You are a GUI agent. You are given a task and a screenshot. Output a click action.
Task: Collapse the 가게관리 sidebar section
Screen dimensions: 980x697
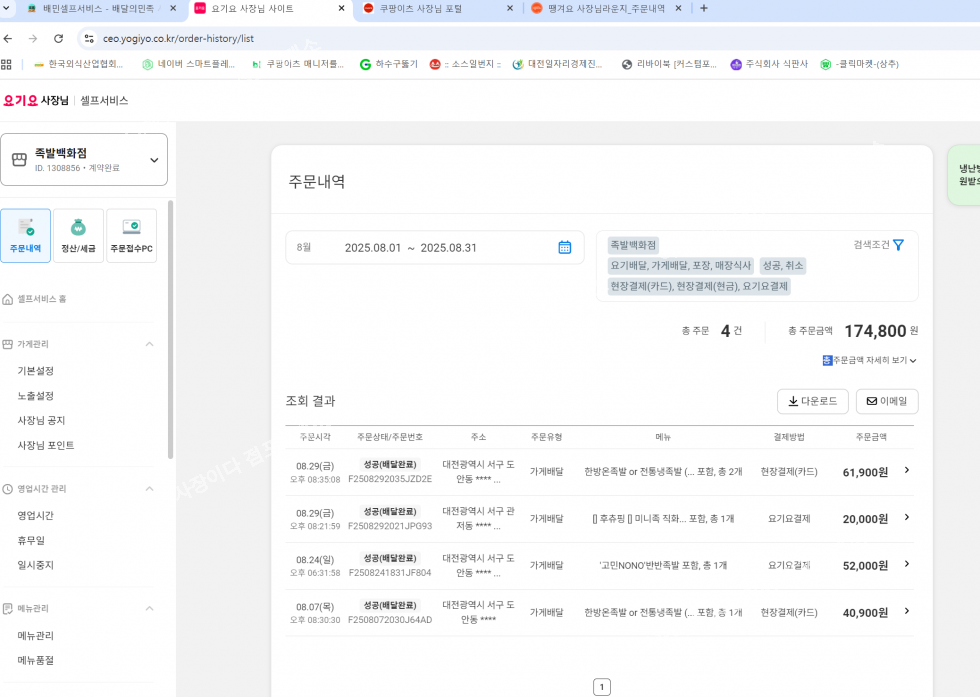coord(150,344)
